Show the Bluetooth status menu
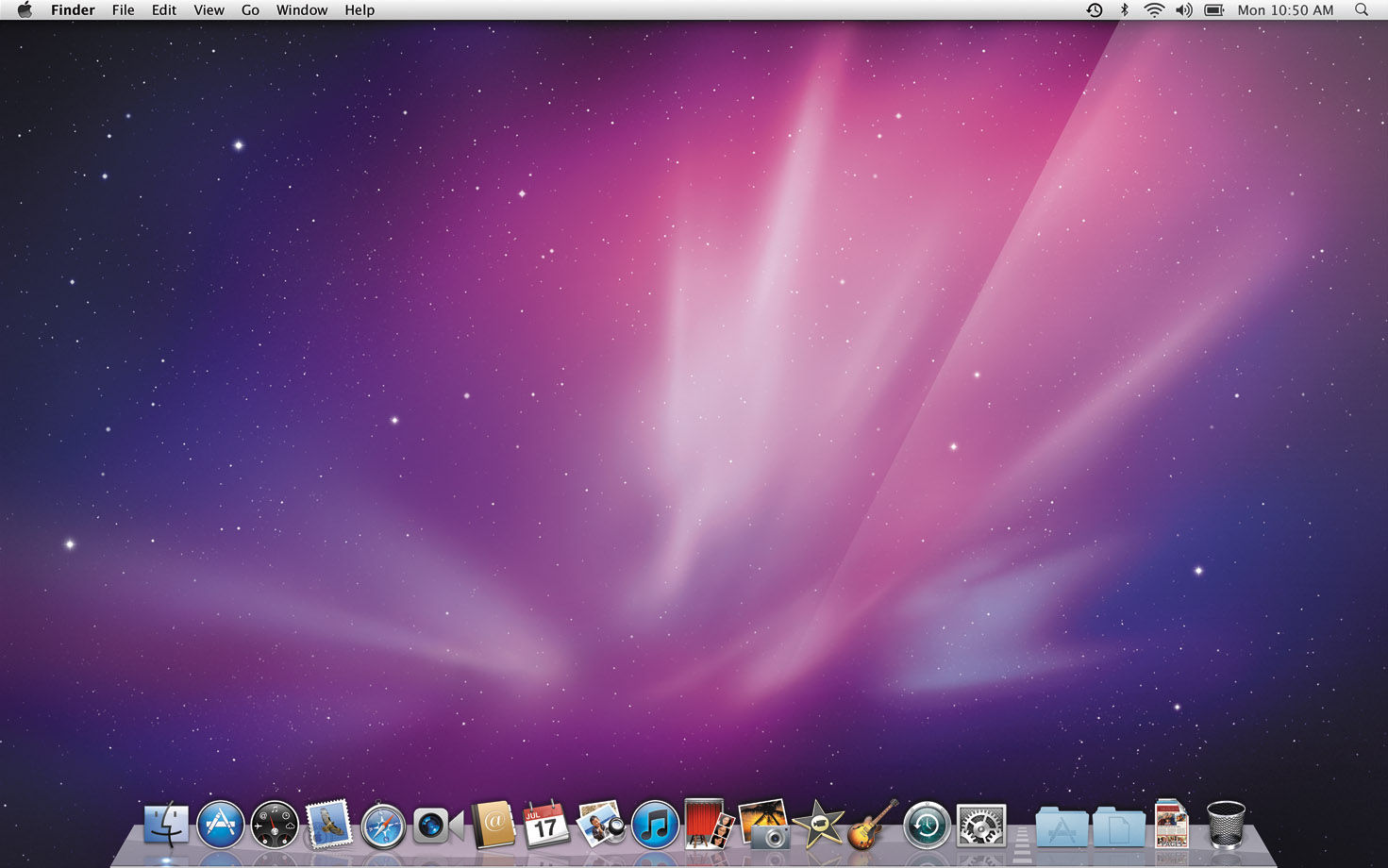Screen dimensions: 1388x868 1124,10
